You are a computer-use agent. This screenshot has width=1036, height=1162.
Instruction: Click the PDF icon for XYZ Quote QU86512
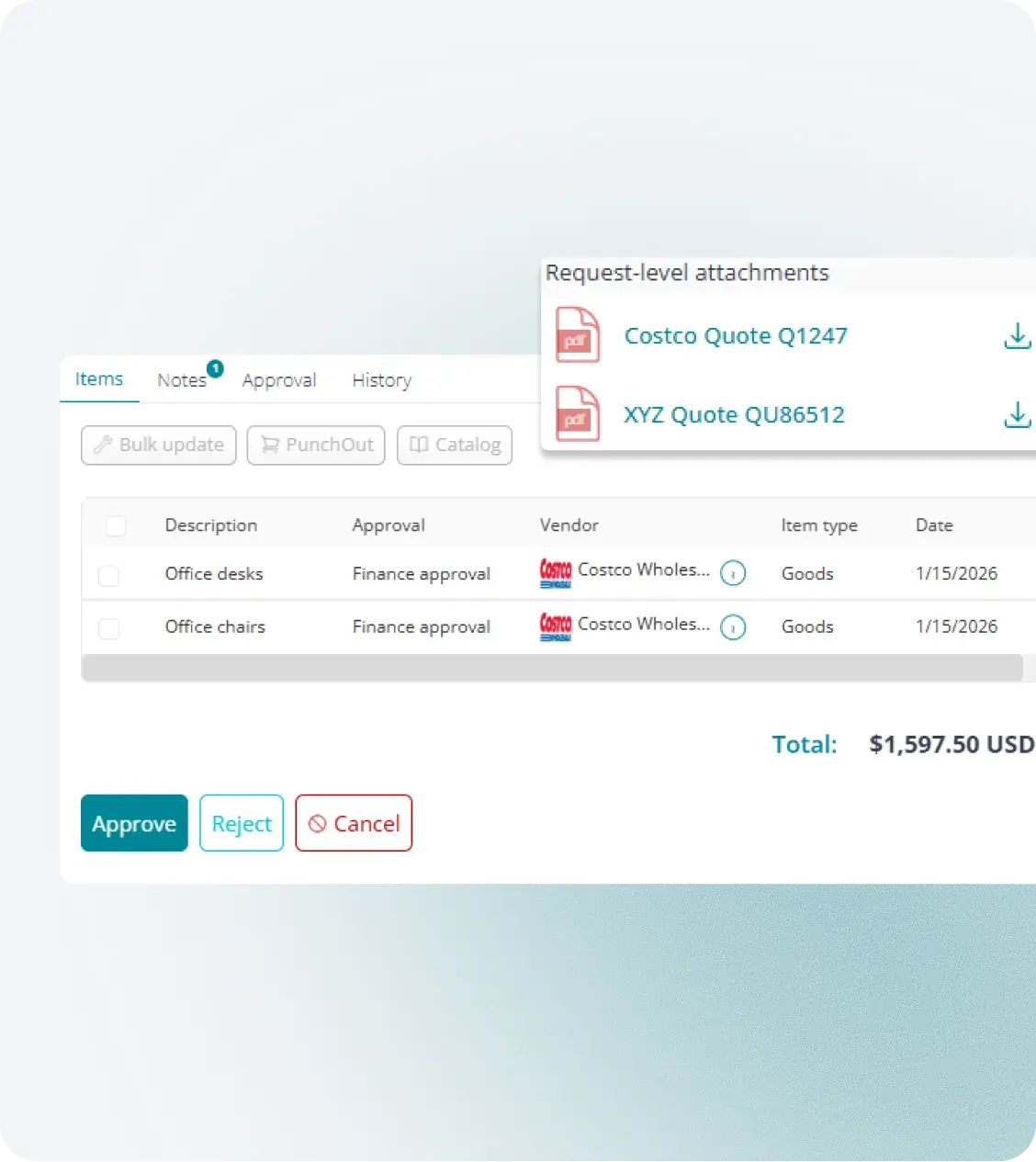point(578,414)
